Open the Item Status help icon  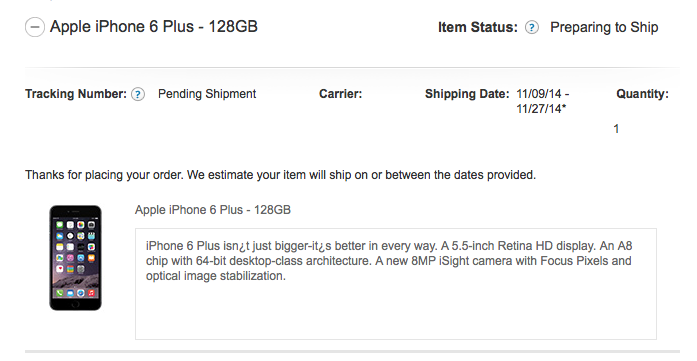pos(532,28)
